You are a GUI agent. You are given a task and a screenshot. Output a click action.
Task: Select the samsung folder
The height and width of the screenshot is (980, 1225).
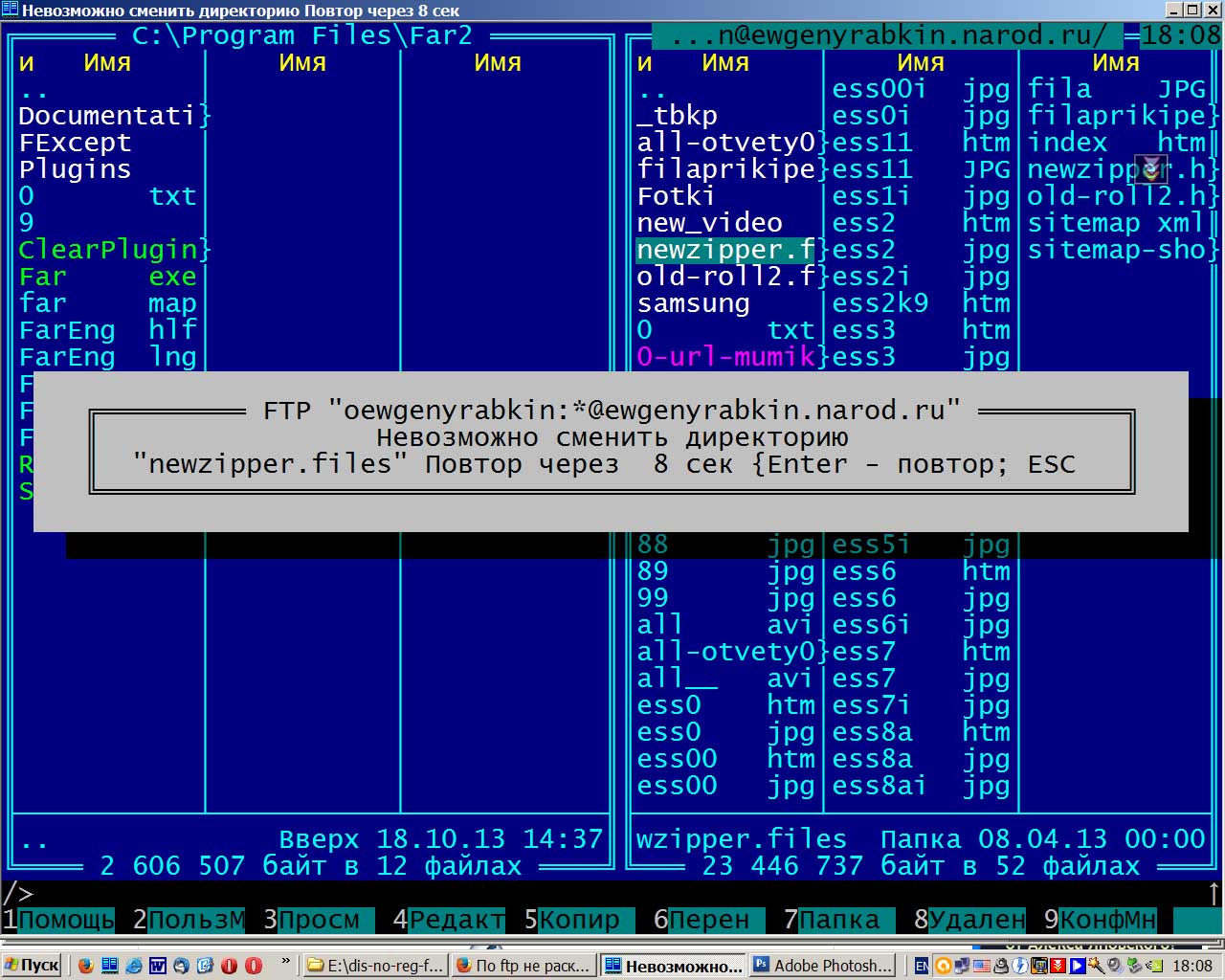pos(693,303)
